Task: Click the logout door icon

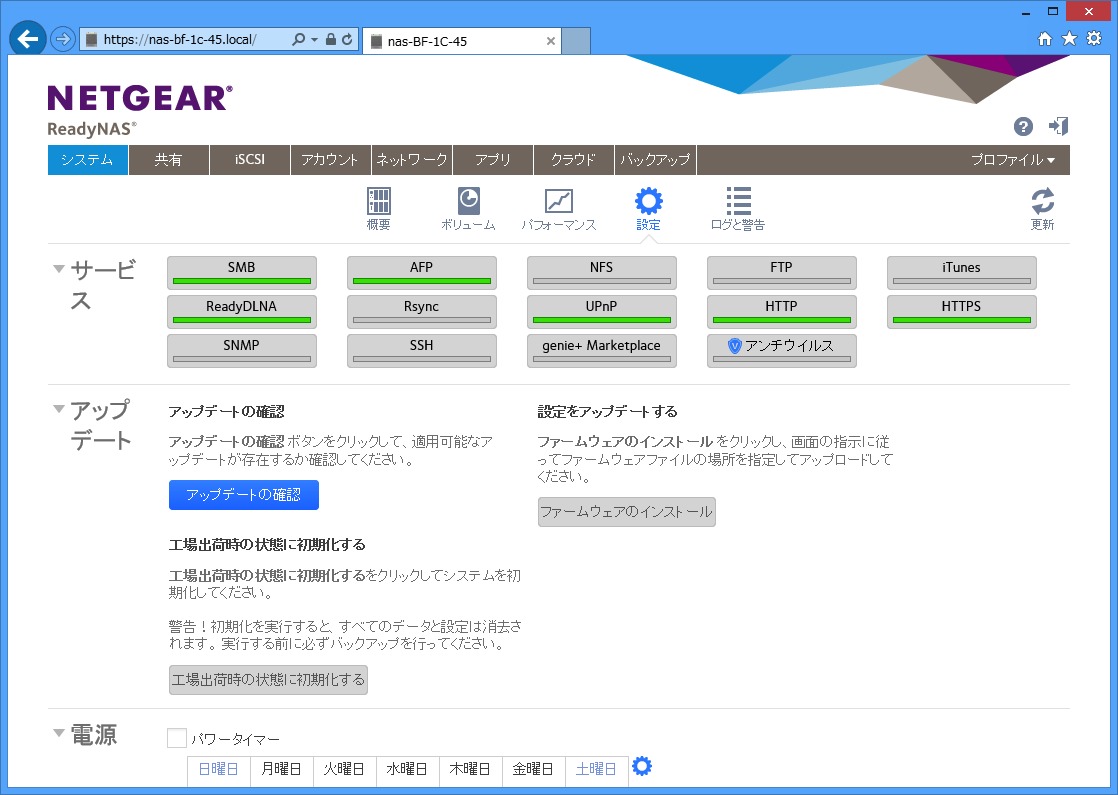Action: point(1058,126)
